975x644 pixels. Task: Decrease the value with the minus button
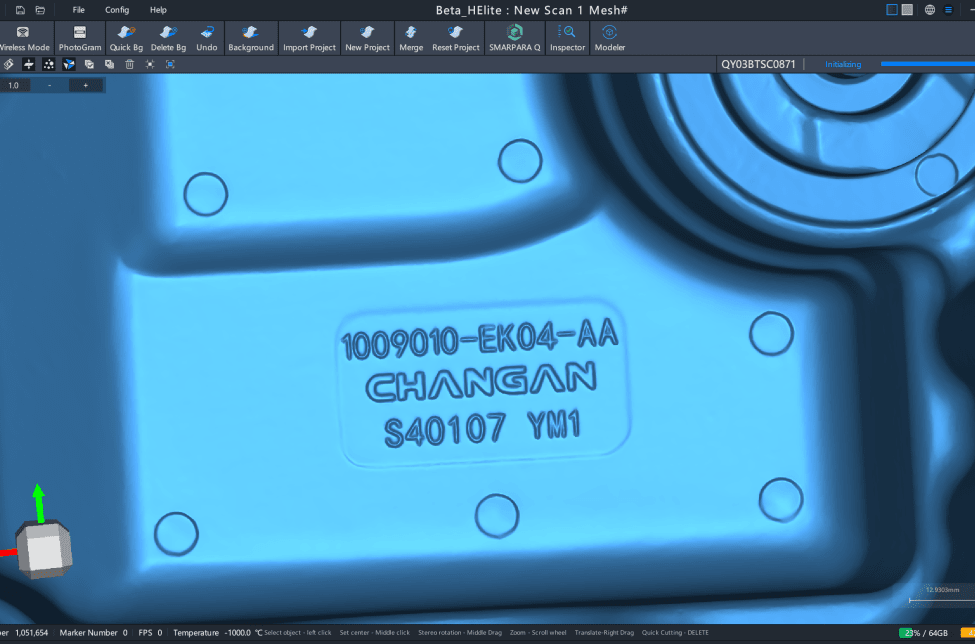pos(50,85)
